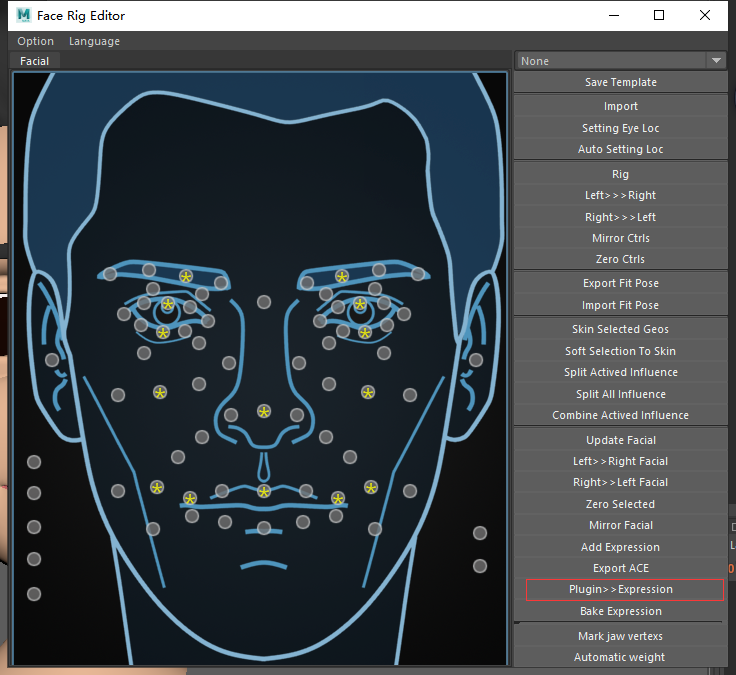Select the lower controller at bottom right
Image resolution: width=736 pixels, height=675 pixels.
point(480,566)
